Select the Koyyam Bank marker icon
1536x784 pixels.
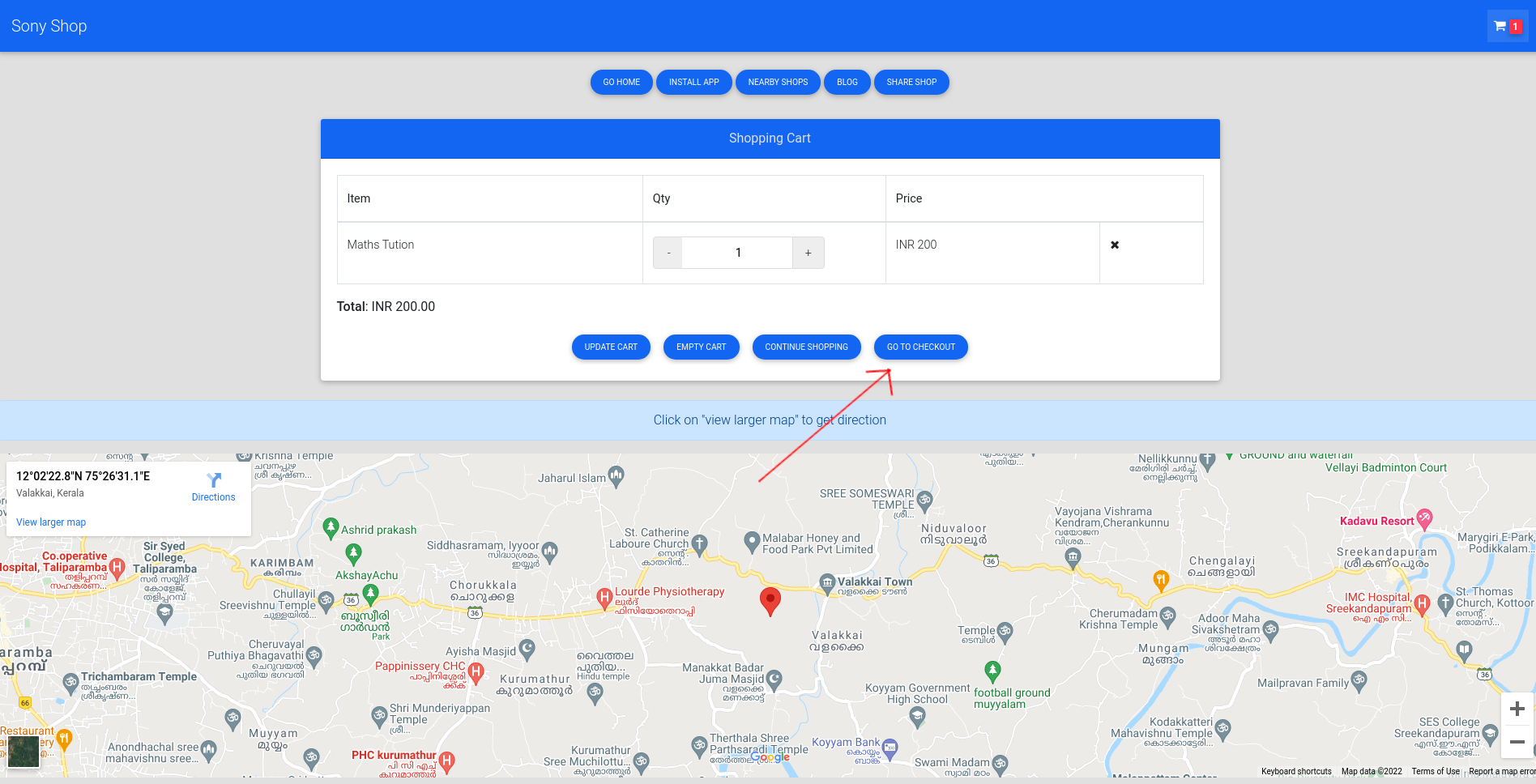click(x=890, y=748)
